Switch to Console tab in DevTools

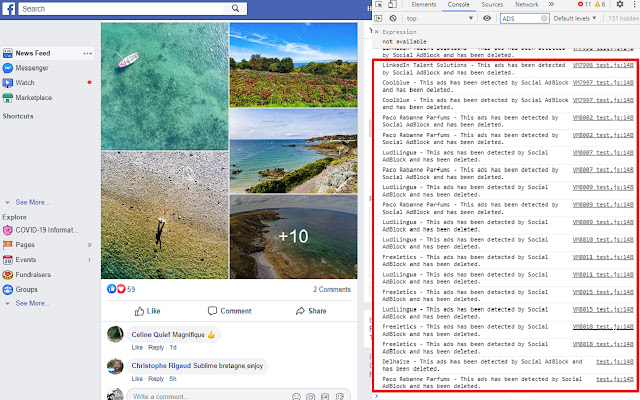click(x=458, y=4)
